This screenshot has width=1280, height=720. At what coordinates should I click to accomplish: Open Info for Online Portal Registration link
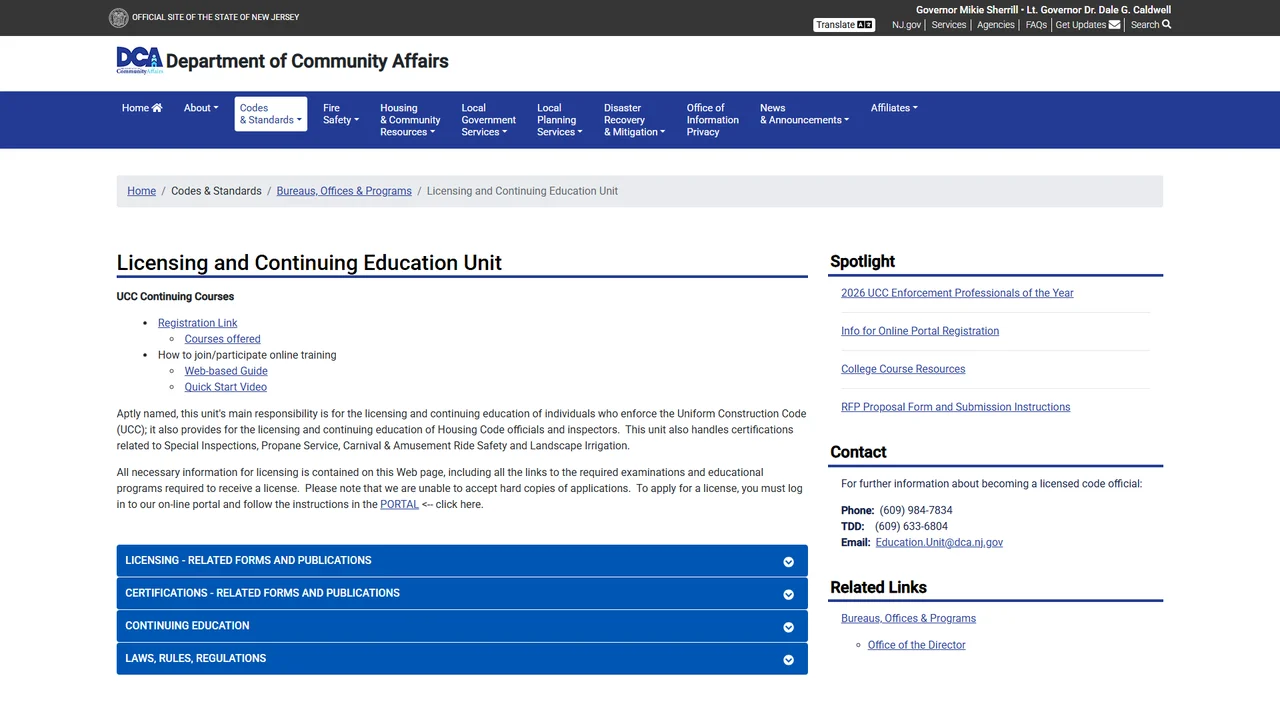[x=920, y=331]
